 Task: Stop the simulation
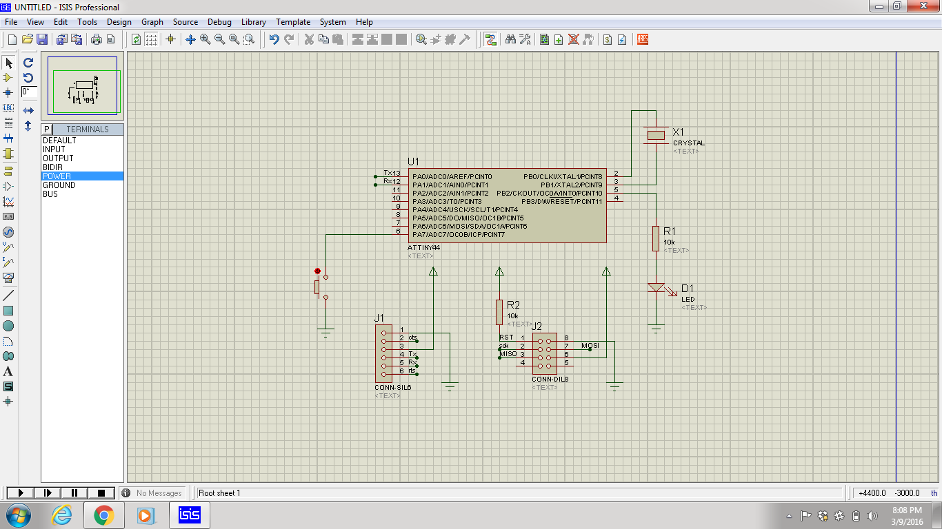(x=101, y=493)
